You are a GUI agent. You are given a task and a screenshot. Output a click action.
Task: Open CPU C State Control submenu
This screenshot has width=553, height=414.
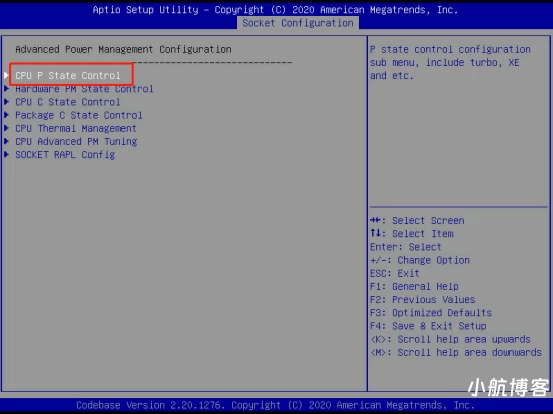point(68,102)
